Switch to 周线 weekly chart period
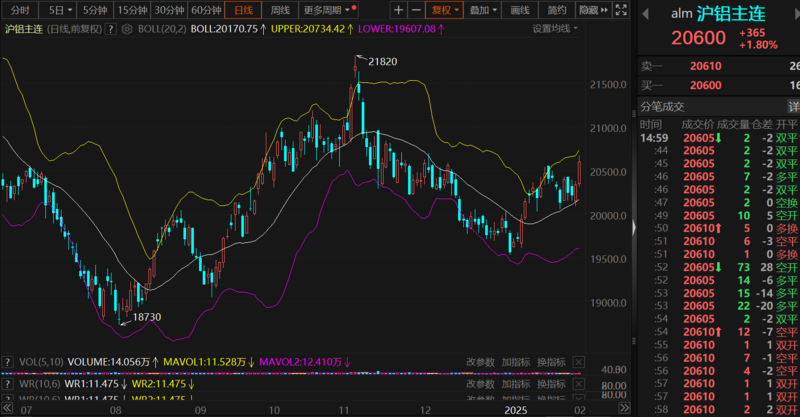The image size is (800, 417). tap(281, 9)
